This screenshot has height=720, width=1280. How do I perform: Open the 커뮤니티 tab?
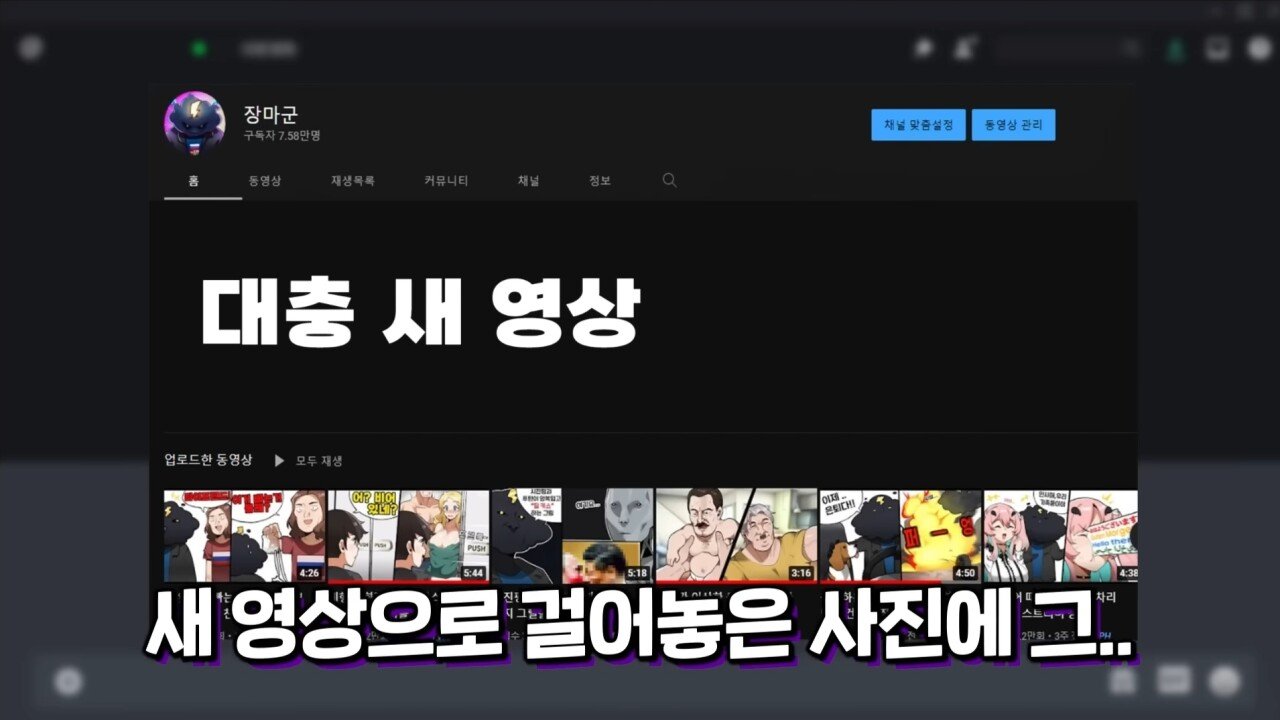(446, 181)
